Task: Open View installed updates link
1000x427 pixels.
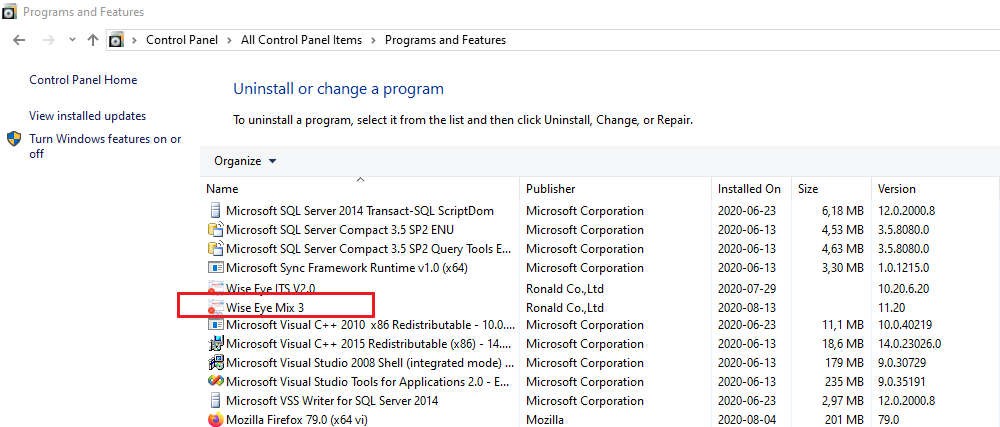Action: click(87, 116)
